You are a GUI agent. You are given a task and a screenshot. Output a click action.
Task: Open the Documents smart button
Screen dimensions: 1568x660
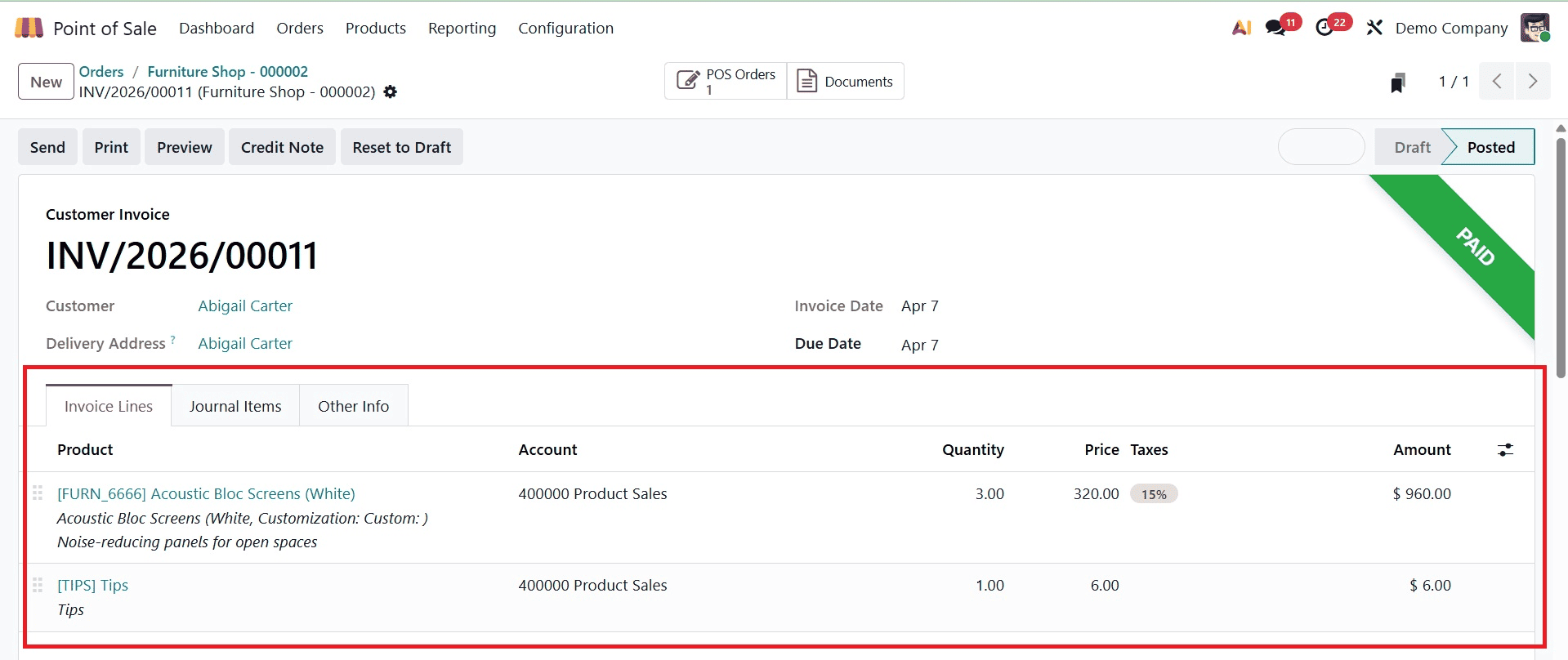click(x=845, y=81)
